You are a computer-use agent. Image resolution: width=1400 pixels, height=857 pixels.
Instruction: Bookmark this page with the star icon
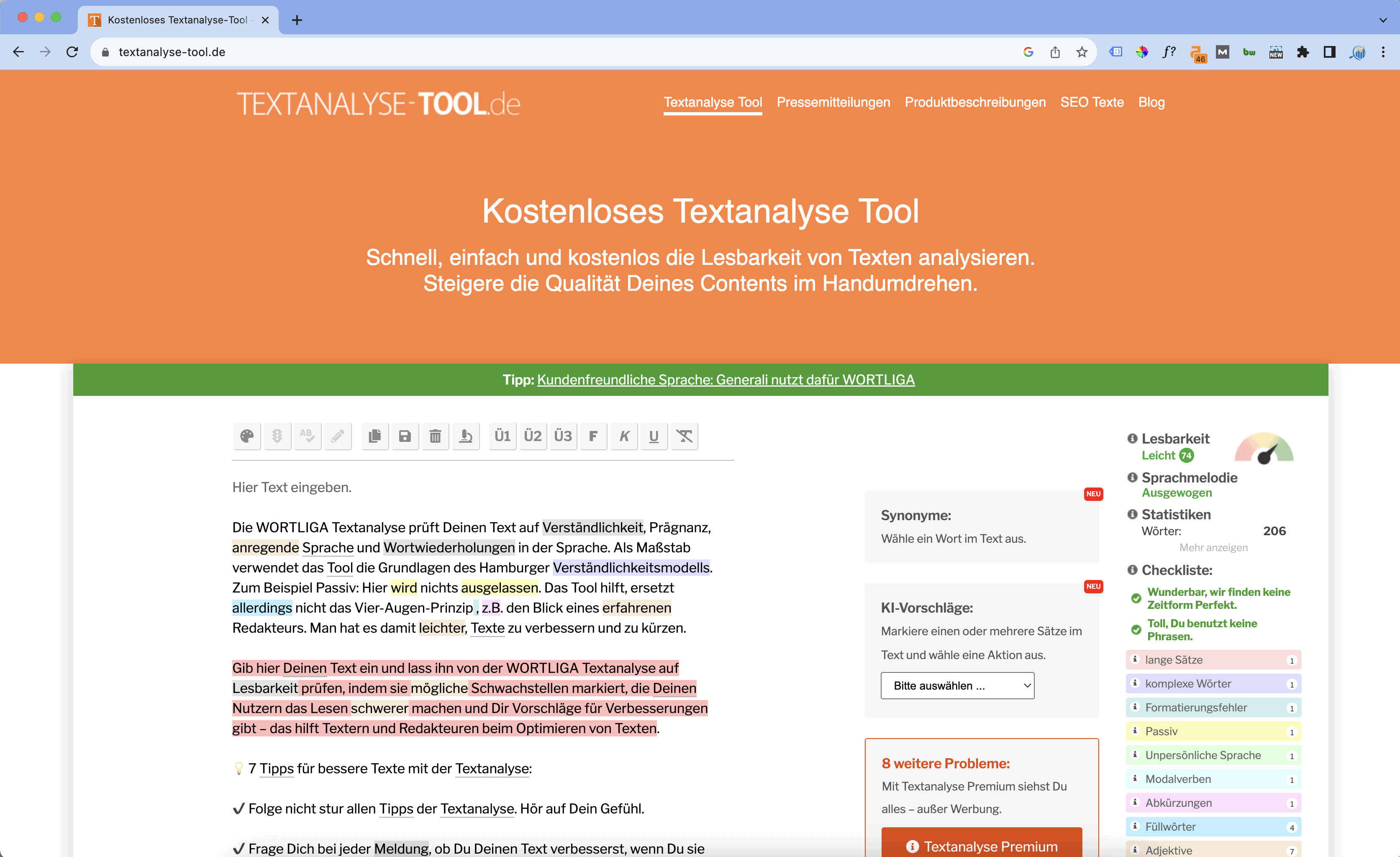pos(1082,52)
